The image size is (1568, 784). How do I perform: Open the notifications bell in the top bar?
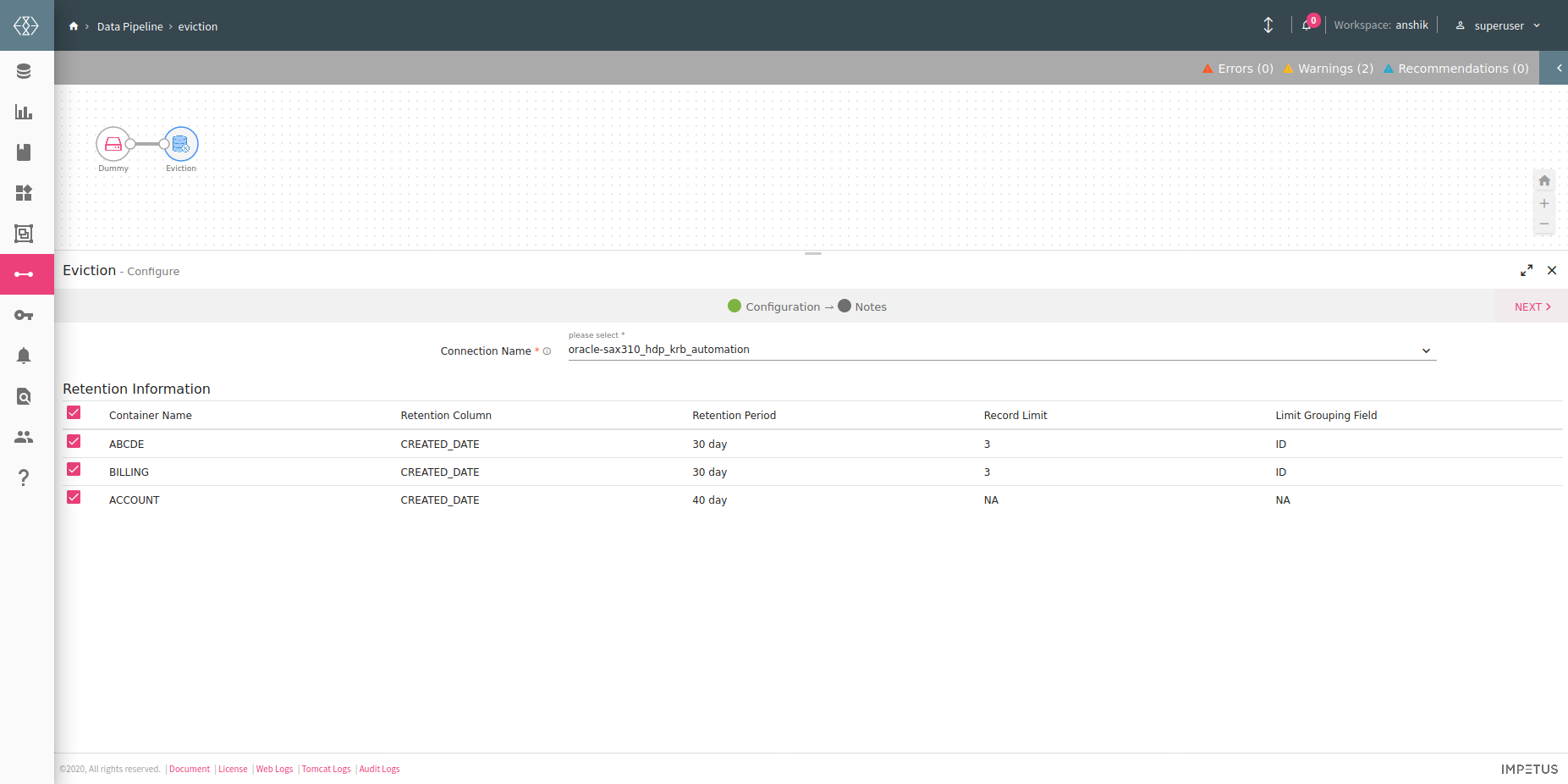(x=1307, y=25)
